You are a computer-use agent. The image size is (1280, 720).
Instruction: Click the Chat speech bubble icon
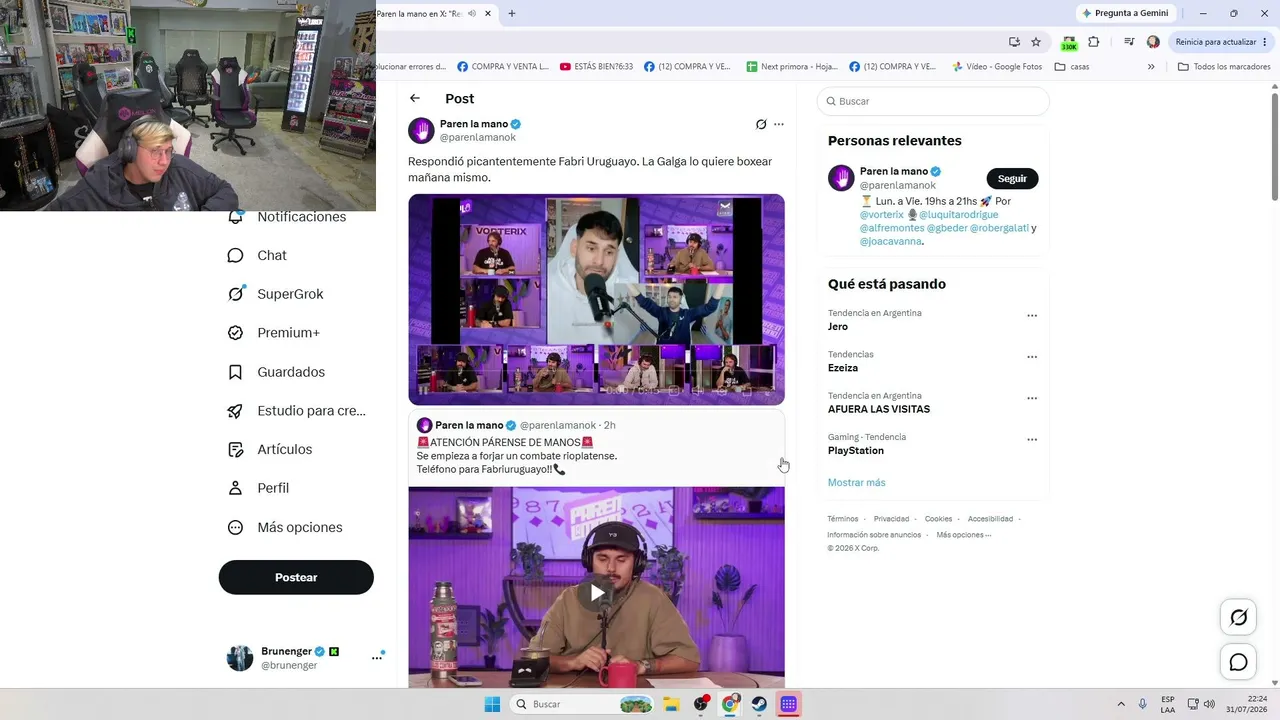236,255
